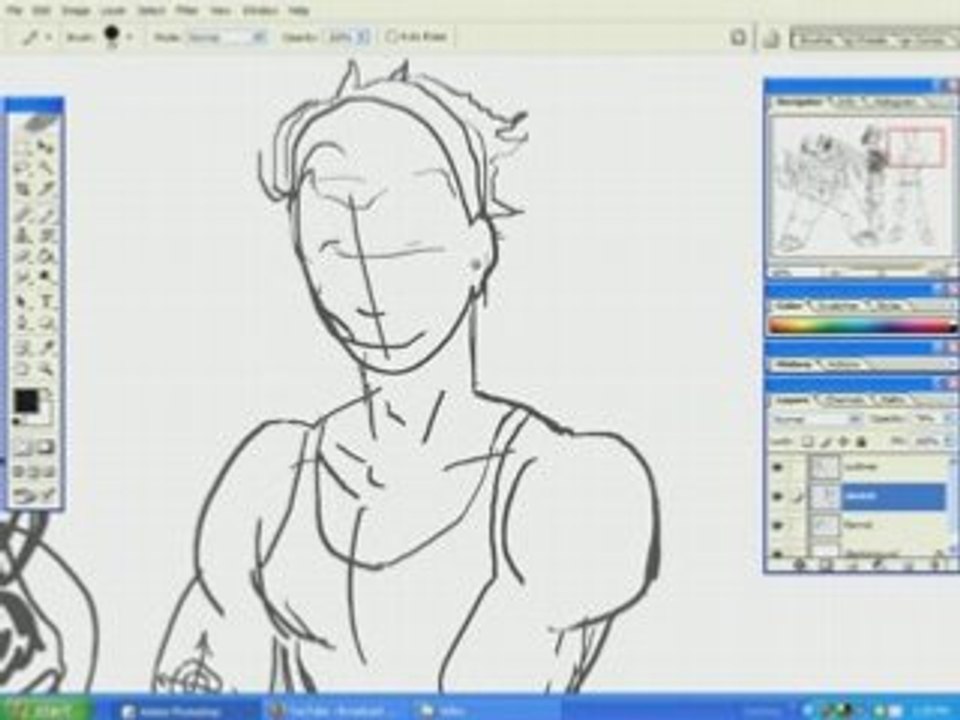
Task: Open the layer blend mode dropdown
Action: [816, 420]
